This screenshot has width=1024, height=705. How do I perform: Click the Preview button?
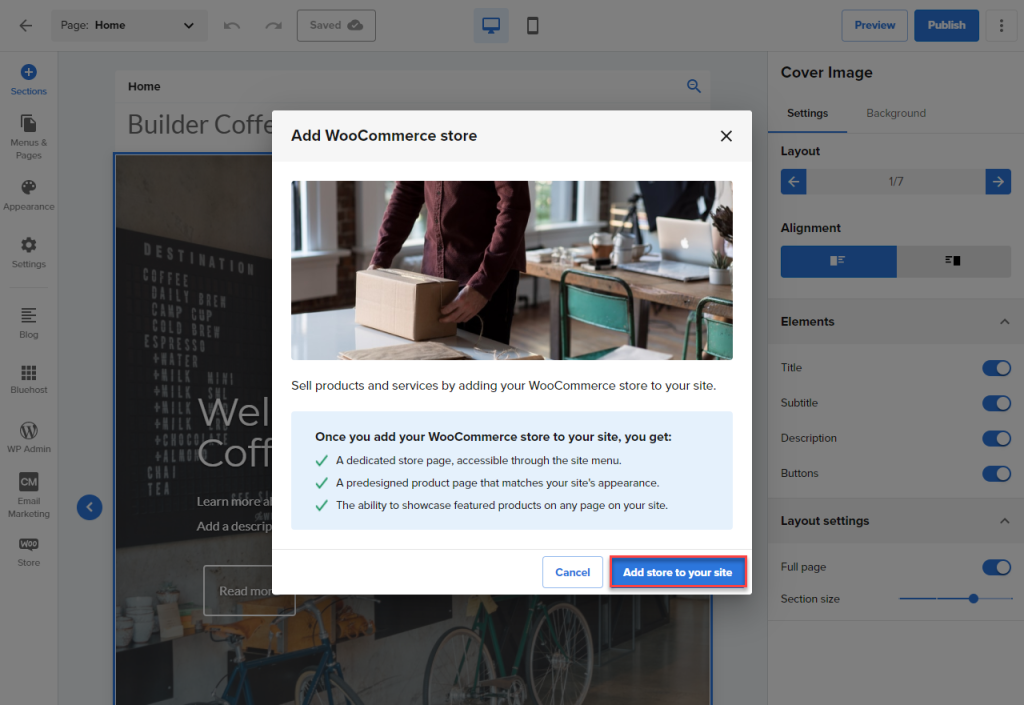pyautogui.click(x=874, y=25)
